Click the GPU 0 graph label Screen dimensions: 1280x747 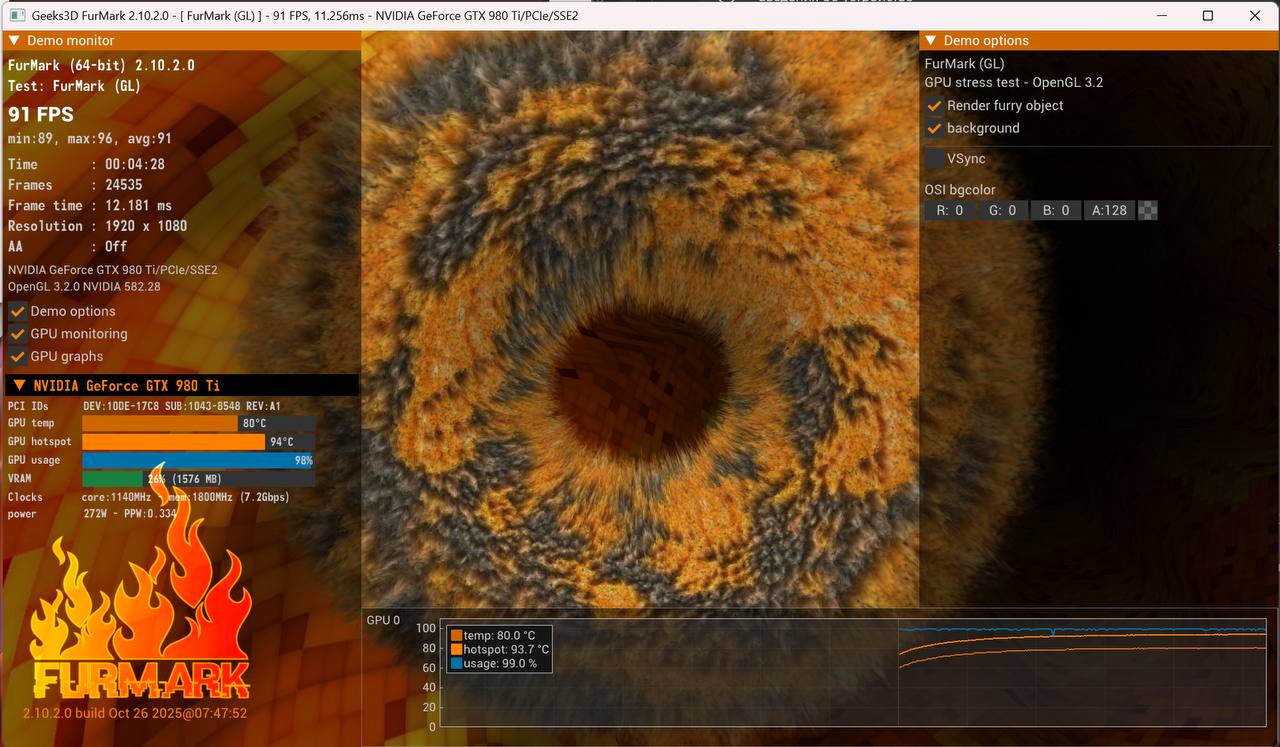pos(383,621)
